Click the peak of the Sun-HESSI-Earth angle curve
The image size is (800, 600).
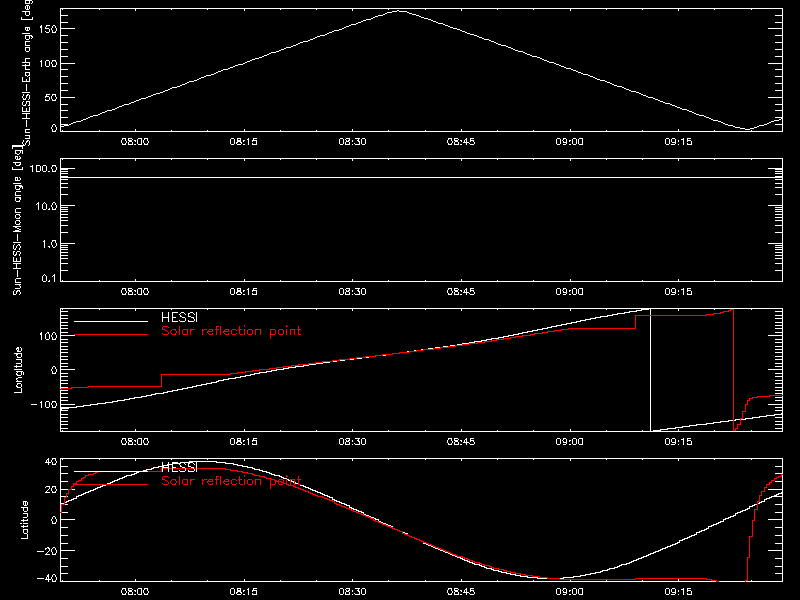[399, 11]
